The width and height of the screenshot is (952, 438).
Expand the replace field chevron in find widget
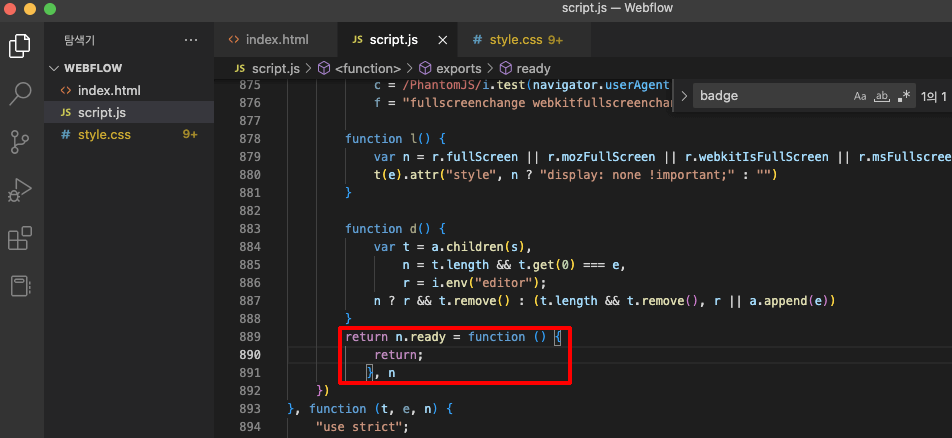[x=684, y=96]
